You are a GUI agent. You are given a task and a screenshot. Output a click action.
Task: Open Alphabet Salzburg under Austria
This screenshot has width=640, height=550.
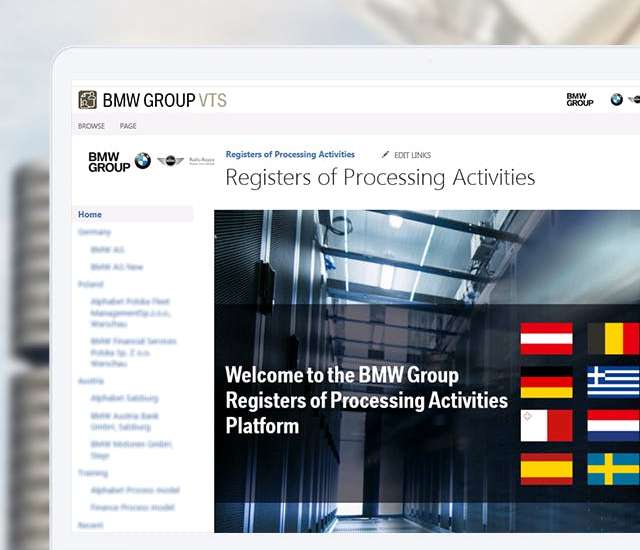124,398
